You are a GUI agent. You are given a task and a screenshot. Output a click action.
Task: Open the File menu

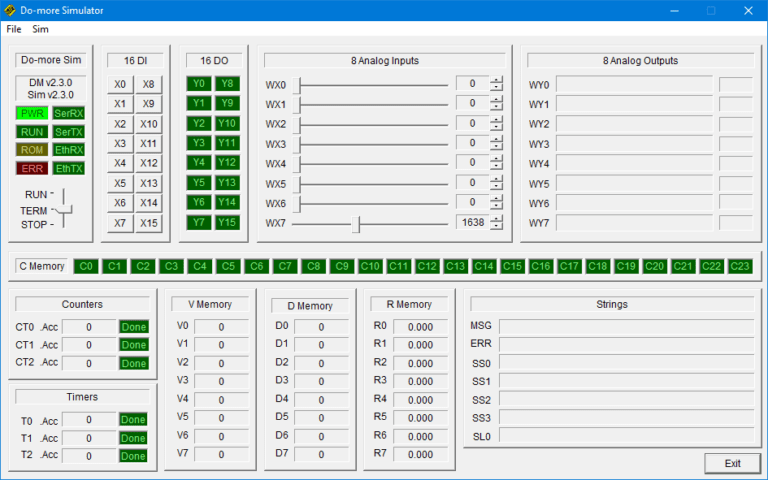[14, 29]
